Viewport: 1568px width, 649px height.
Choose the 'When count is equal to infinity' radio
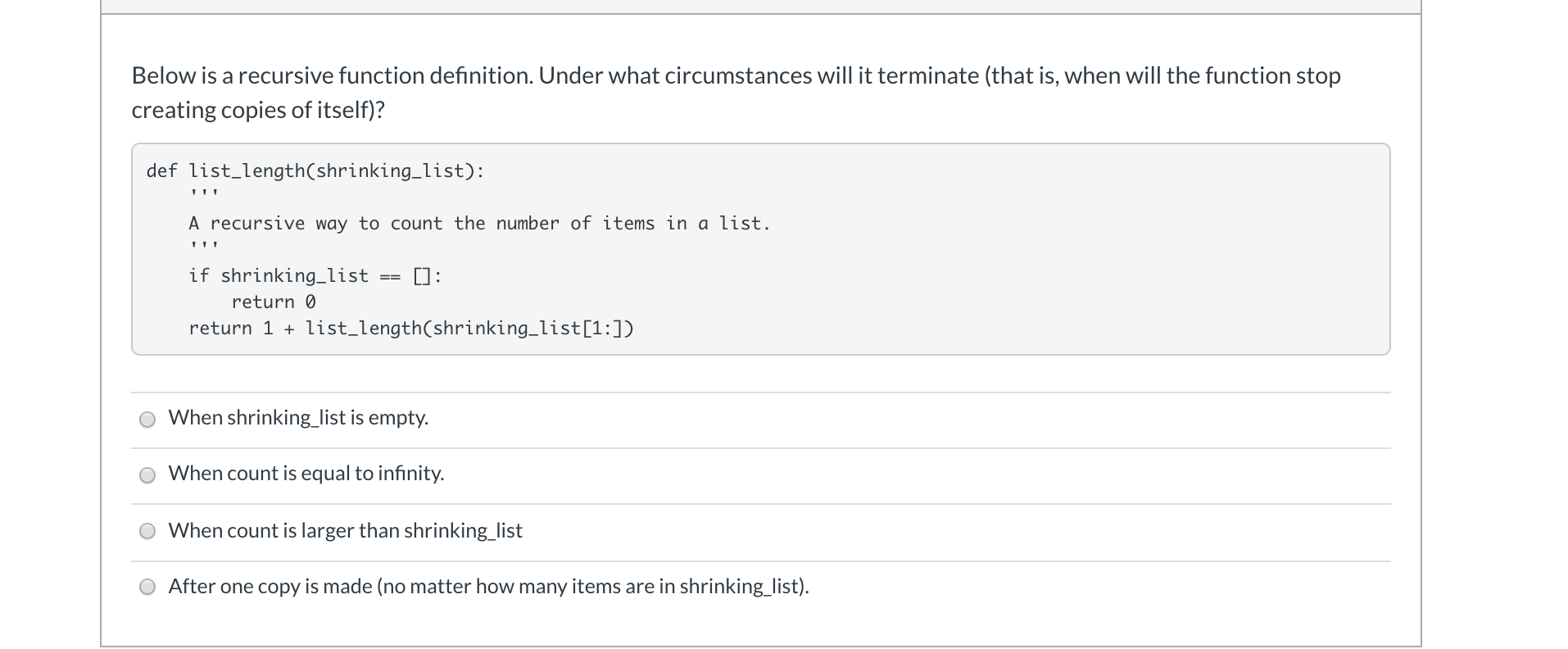click(x=147, y=475)
